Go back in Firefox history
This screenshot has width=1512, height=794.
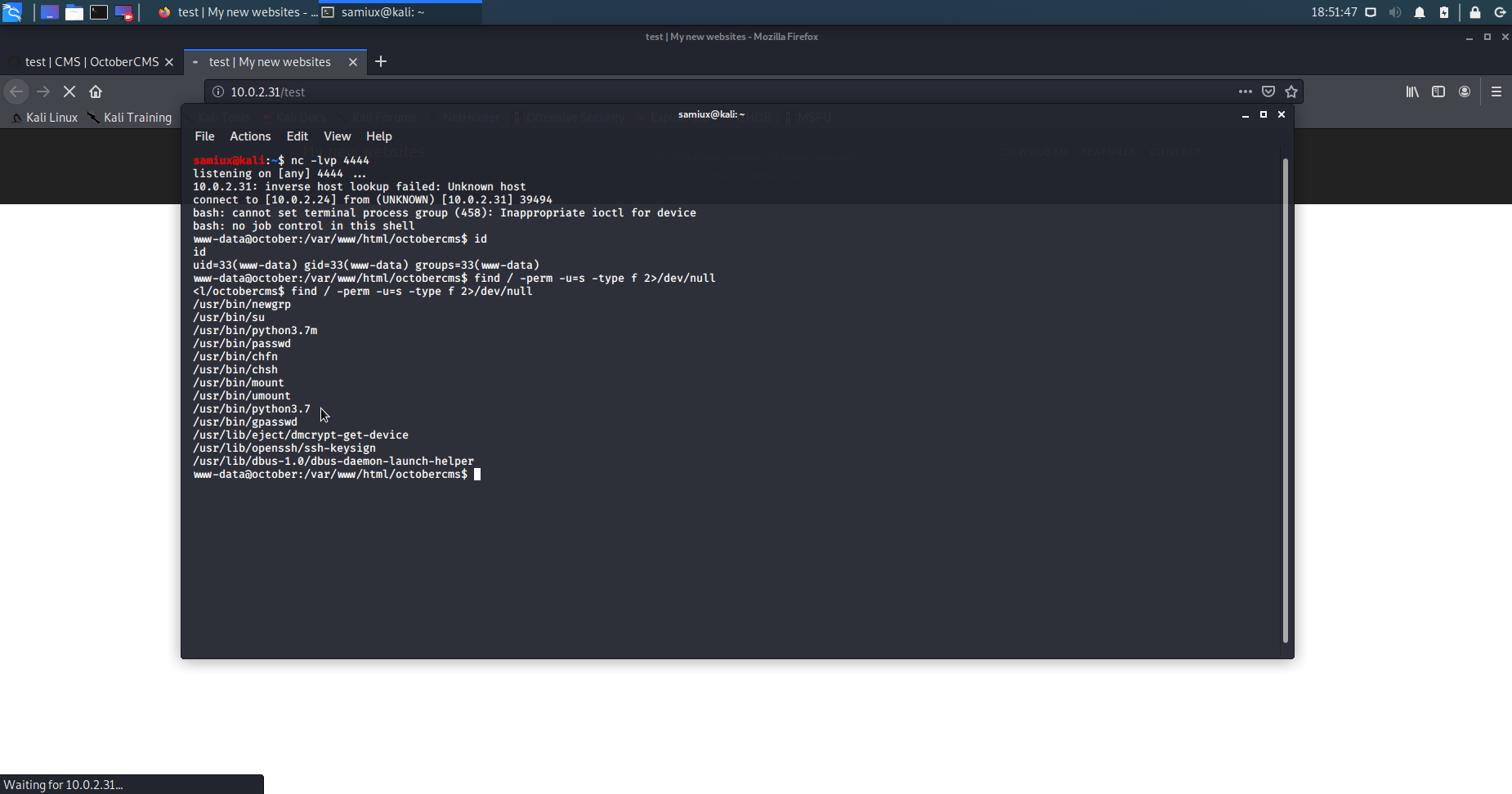(16, 91)
